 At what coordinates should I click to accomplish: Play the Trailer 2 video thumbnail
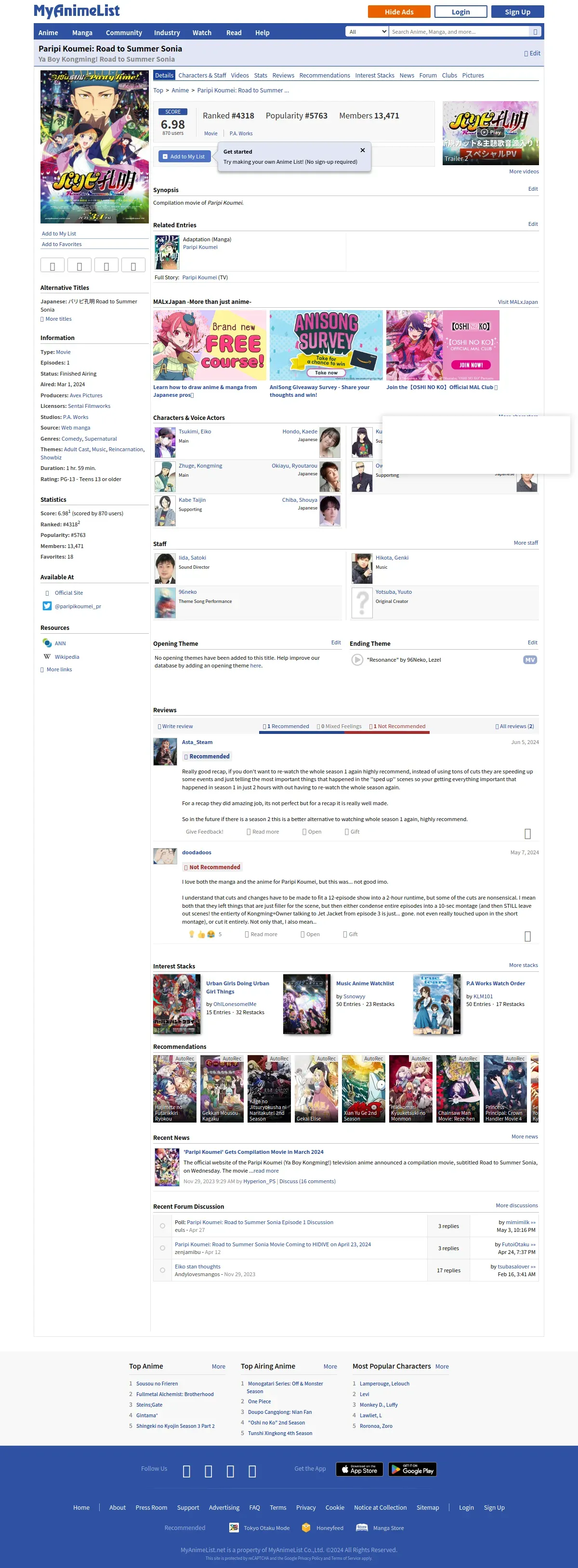[x=490, y=133]
